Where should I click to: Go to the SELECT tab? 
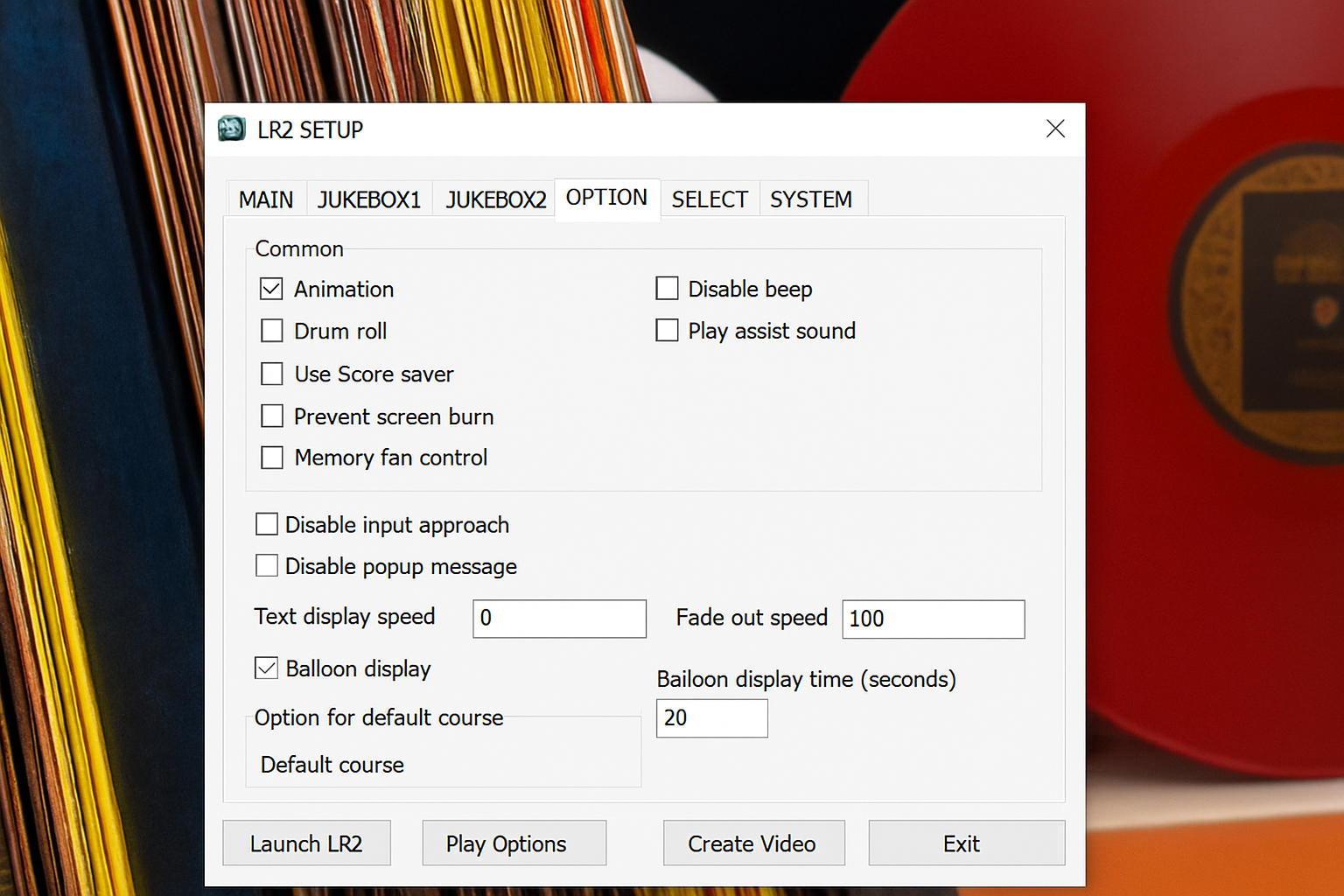pyautogui.click(x=709, y=199)
